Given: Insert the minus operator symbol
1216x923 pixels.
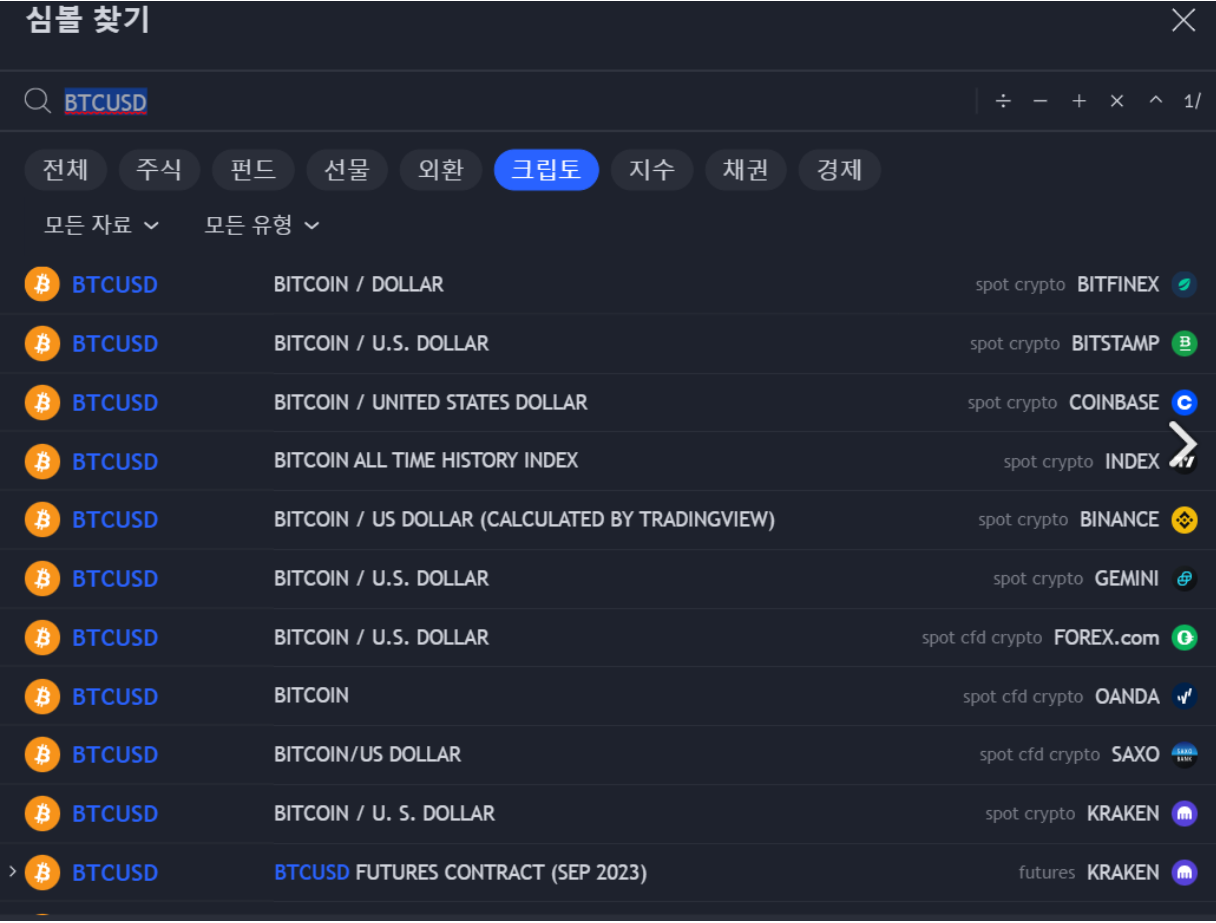Looking at the screenshot, I should pos(1040,101).
